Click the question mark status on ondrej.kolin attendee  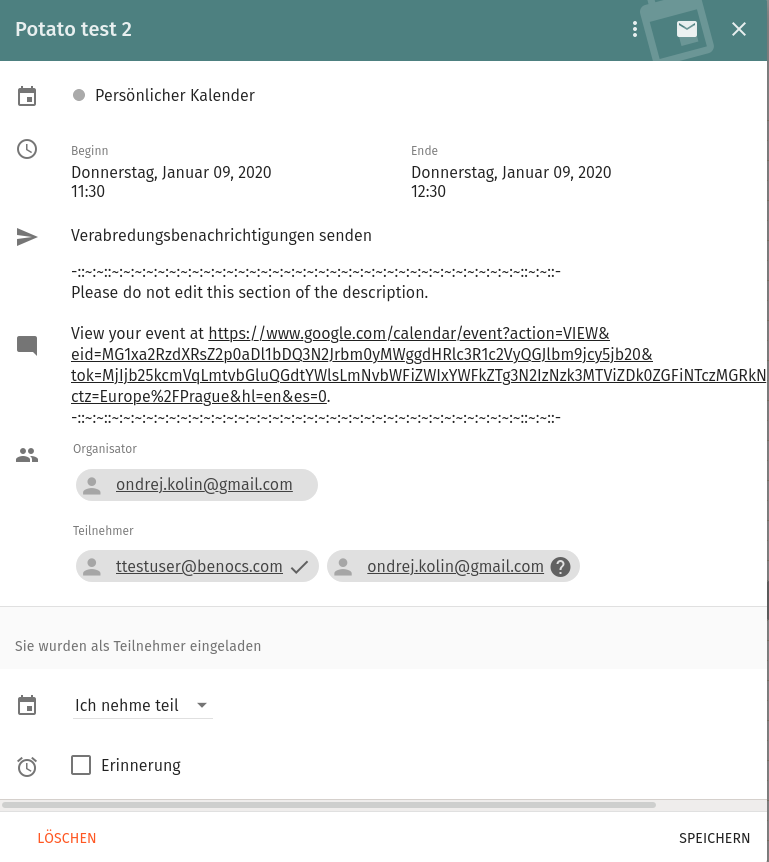pos(561,567)
